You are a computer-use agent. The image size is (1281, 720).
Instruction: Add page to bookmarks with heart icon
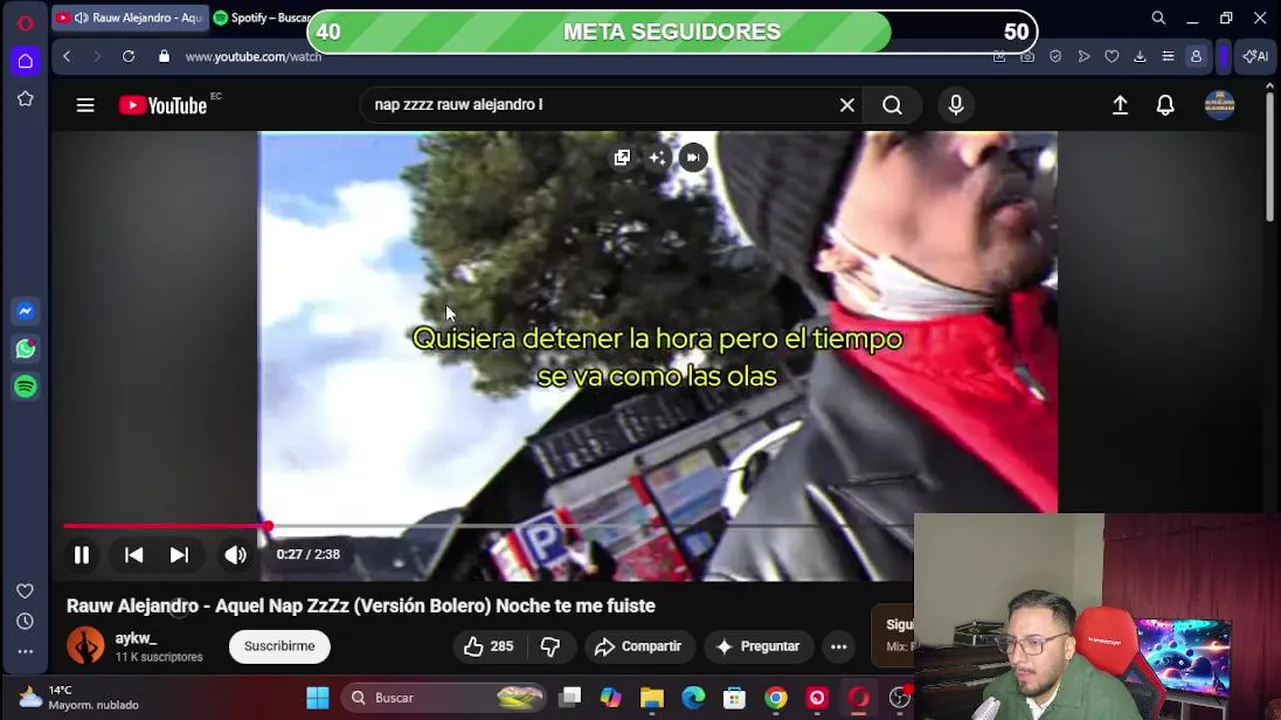coord(1111,57)
